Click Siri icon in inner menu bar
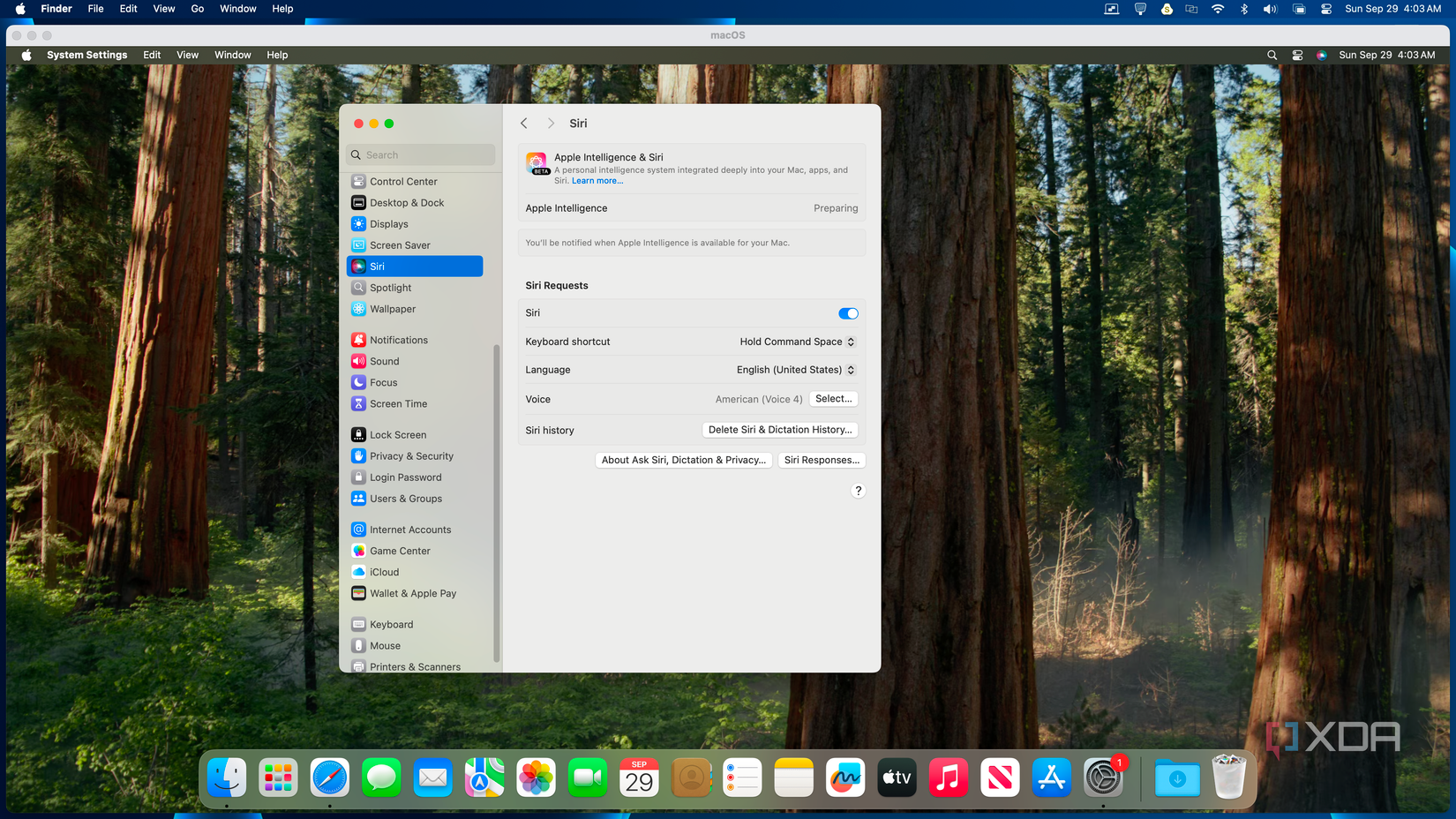This screenshot has height=819, width=1456. click(1321, 55)
